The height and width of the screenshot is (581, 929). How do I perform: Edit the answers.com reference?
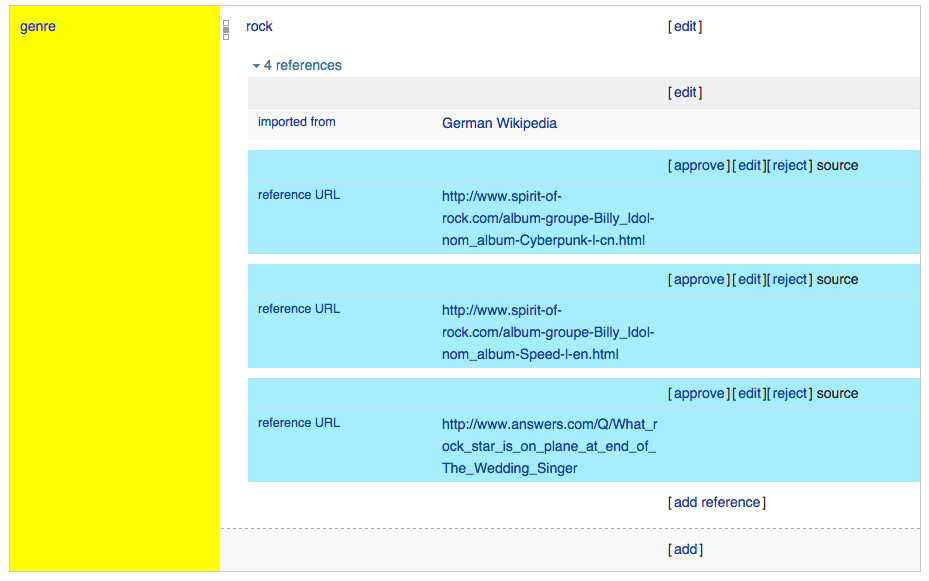click(749, 394)
